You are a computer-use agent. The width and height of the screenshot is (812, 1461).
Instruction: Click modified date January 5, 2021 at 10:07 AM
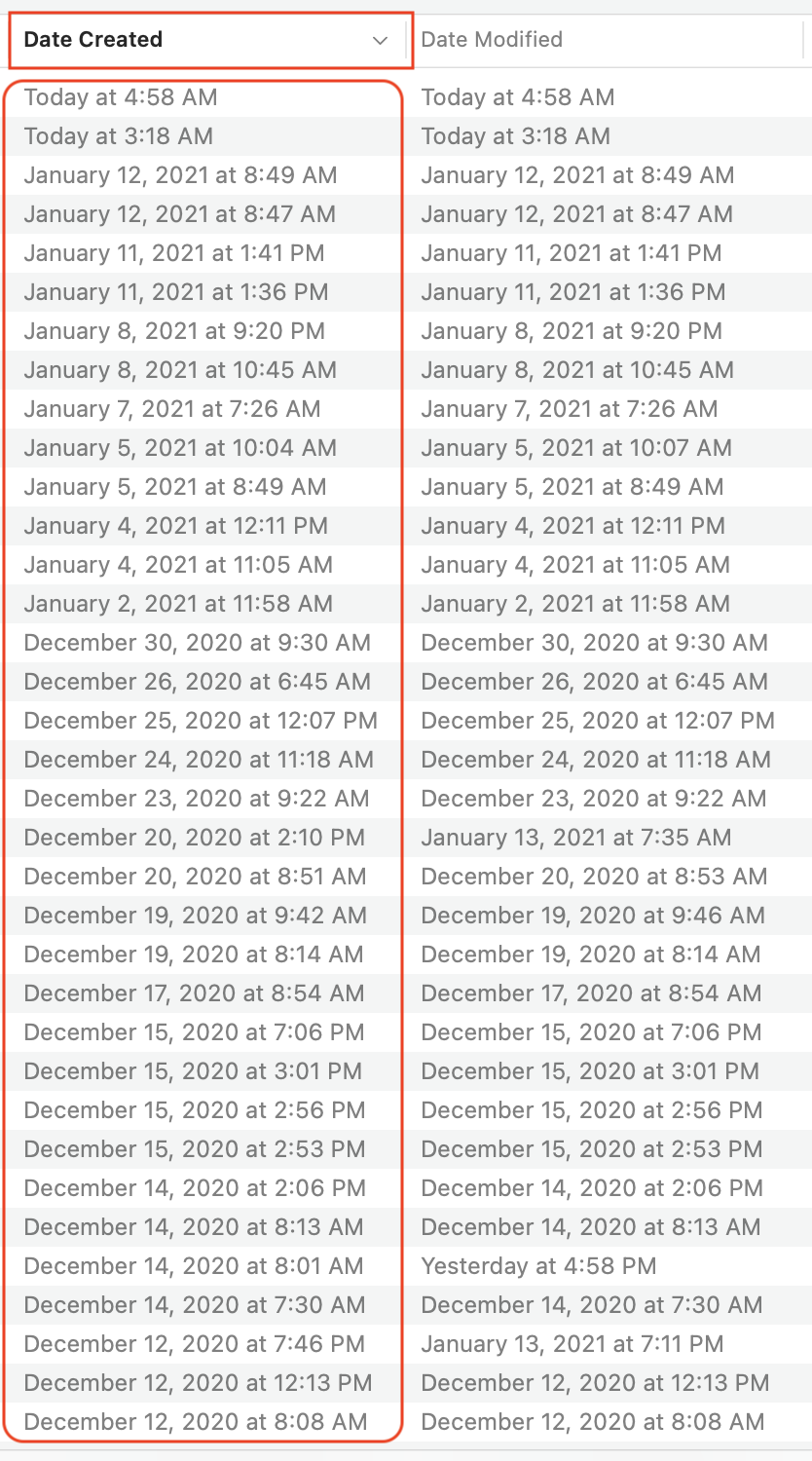click(x=576, y=448)
